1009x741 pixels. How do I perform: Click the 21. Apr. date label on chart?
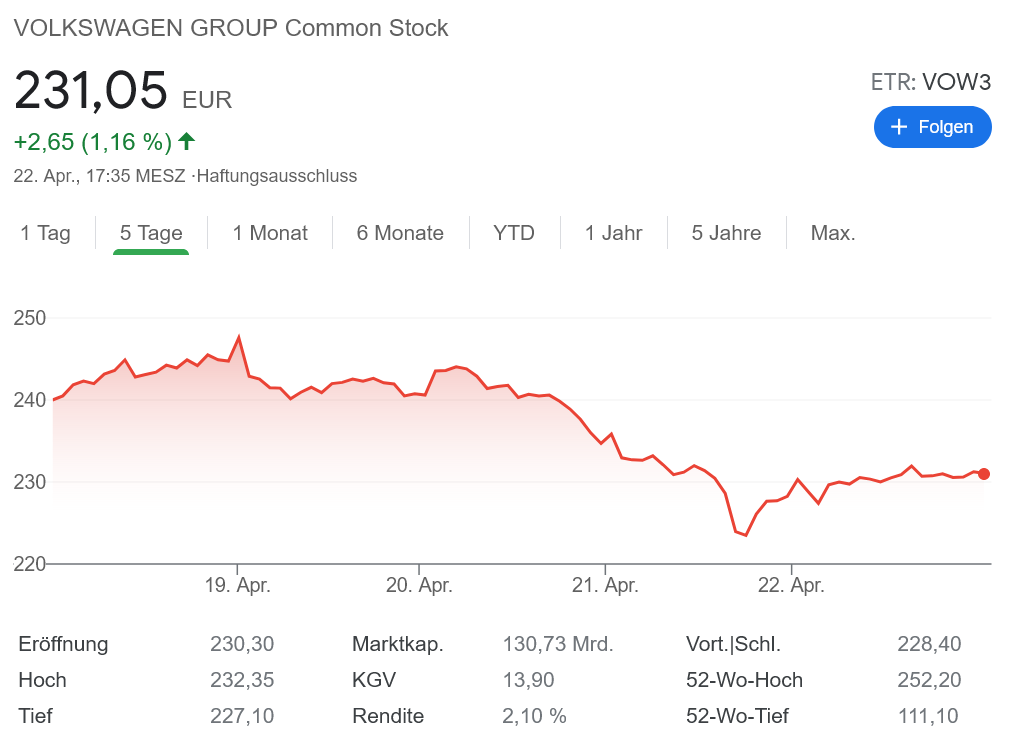[605, 586]
